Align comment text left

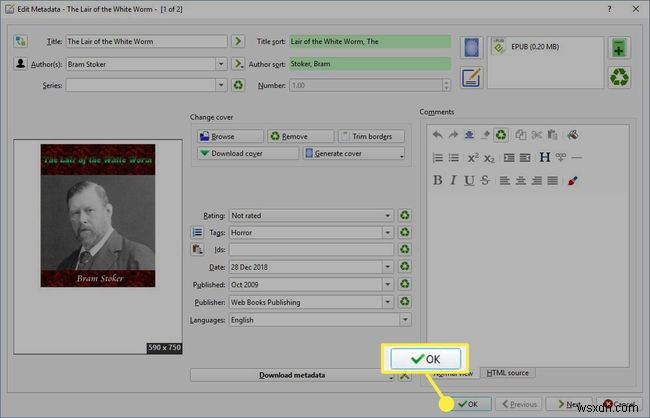(504, 180)
